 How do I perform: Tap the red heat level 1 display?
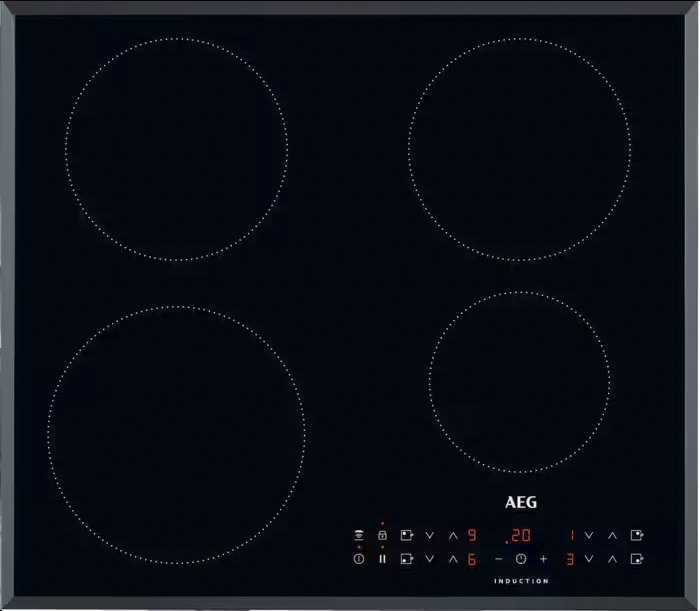572,535
